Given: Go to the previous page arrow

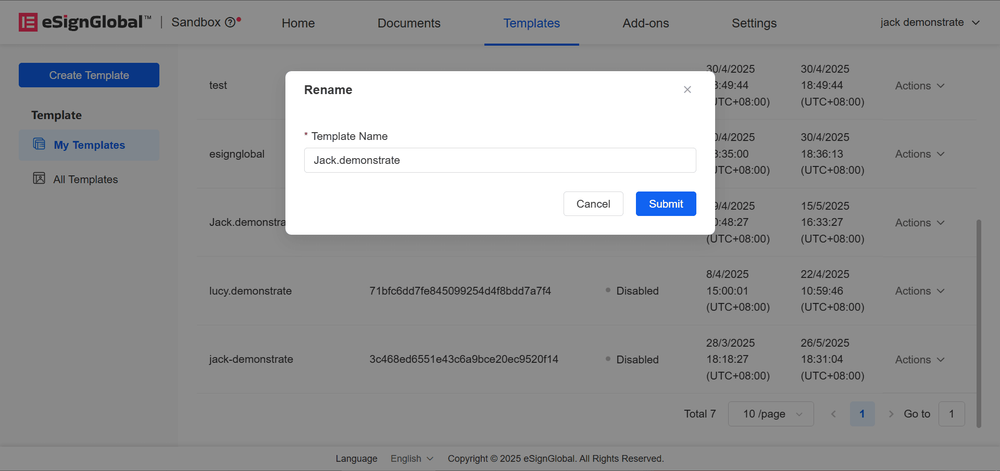Looking at the screenshot, I should [x=833, y=414].
